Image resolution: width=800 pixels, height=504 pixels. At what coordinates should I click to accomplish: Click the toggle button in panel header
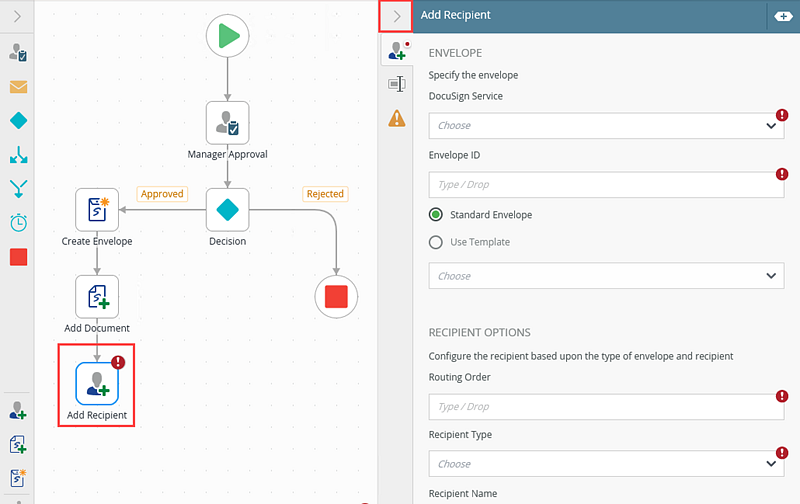pos(781,16)
